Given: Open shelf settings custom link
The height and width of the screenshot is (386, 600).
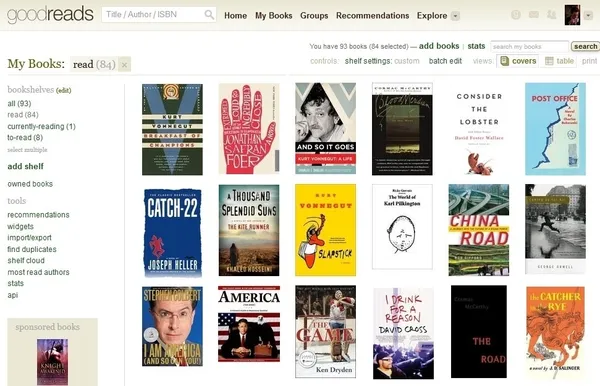Looking at the screenshot, I should (382, 61).
